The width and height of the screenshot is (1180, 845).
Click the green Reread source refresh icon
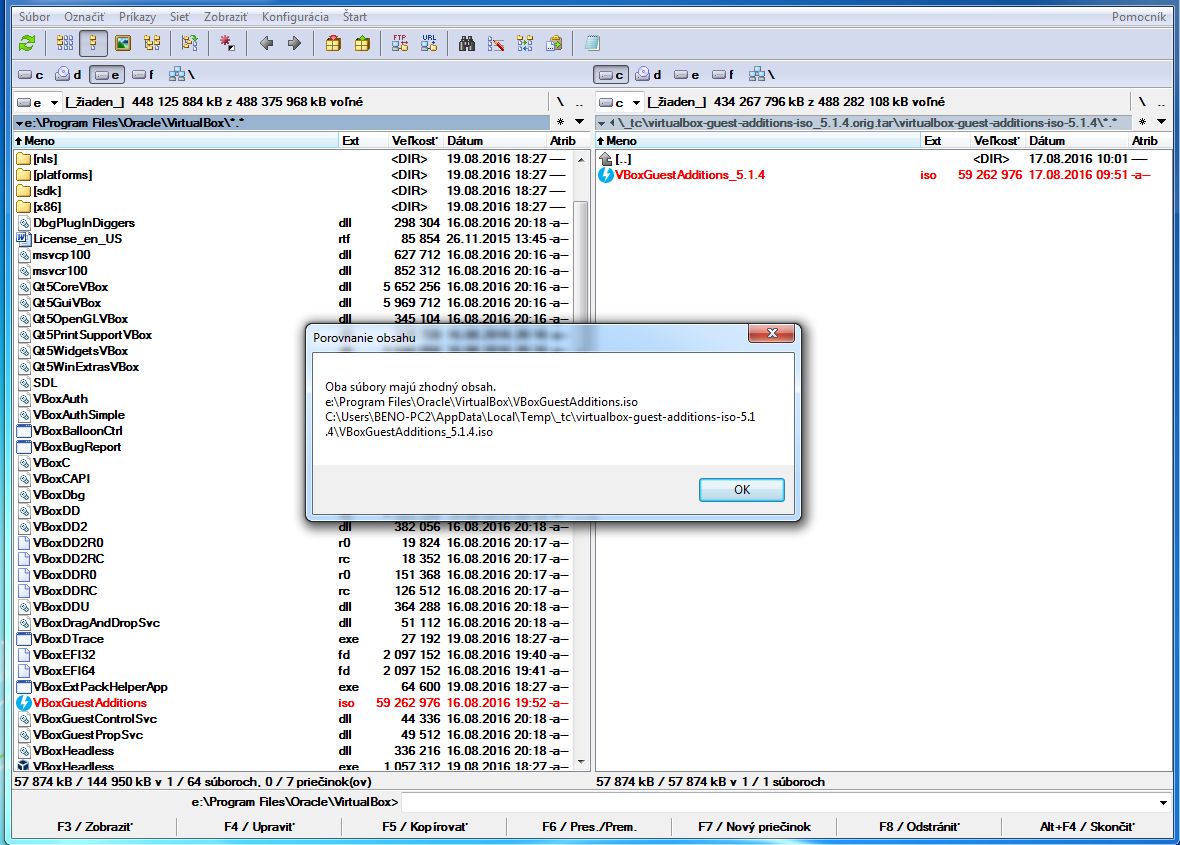pyautogui.click(x=27, y=44)
